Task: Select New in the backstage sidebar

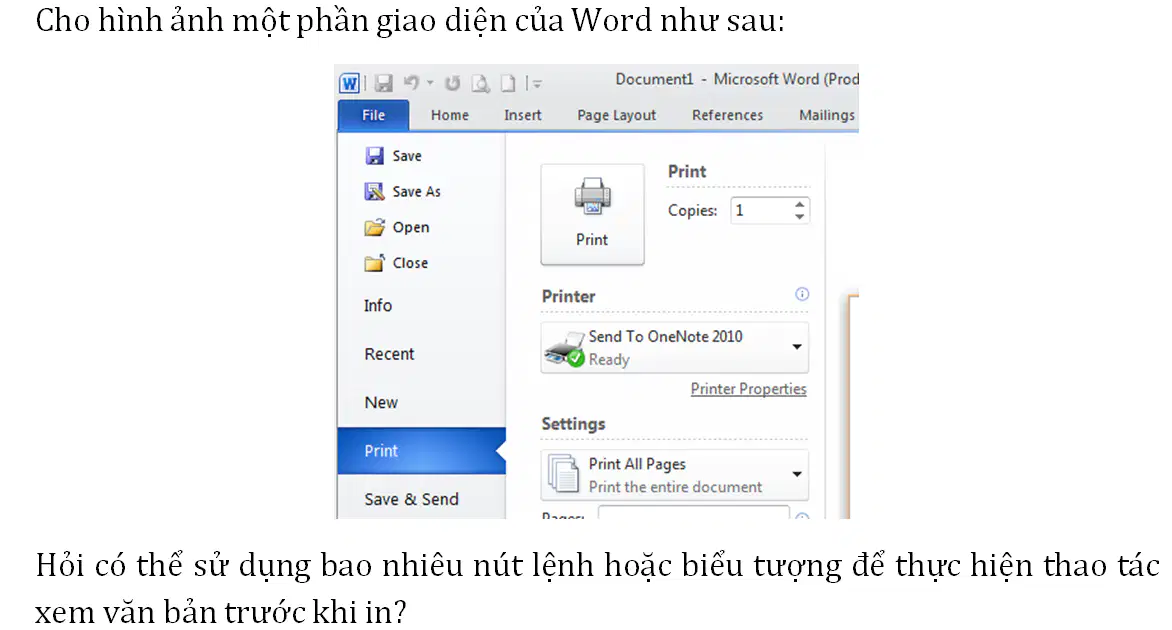Action: click(x=380, y=402)
